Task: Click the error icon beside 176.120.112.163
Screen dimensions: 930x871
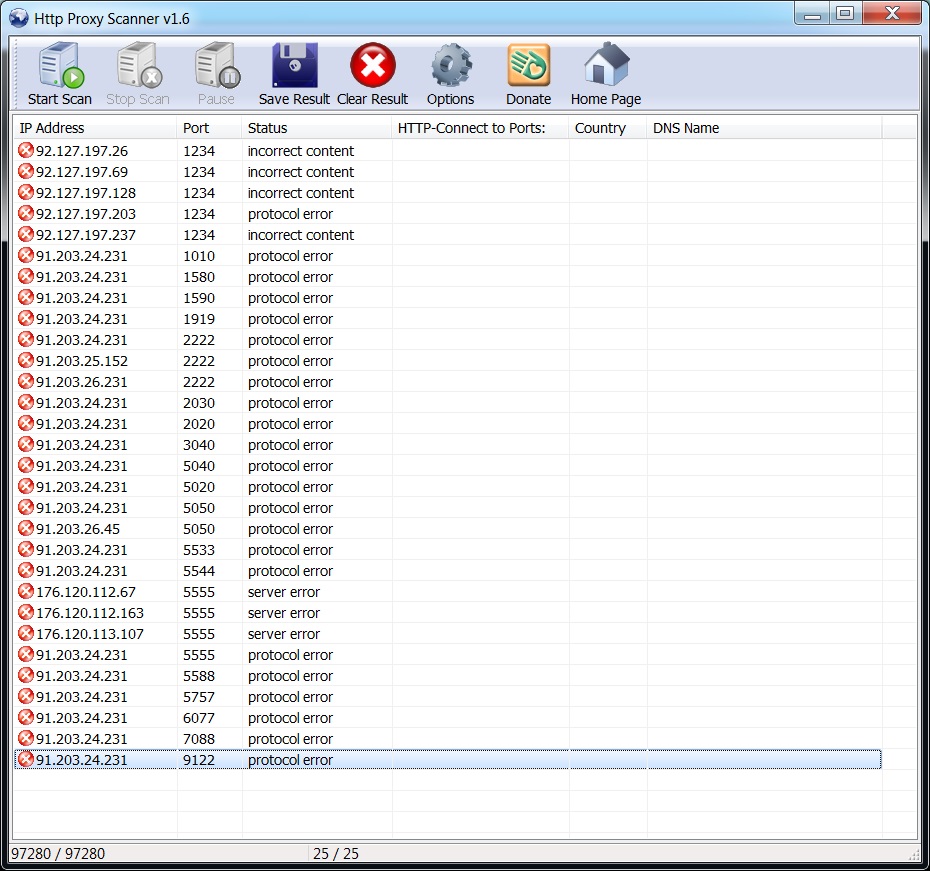Action: [26, 612]
